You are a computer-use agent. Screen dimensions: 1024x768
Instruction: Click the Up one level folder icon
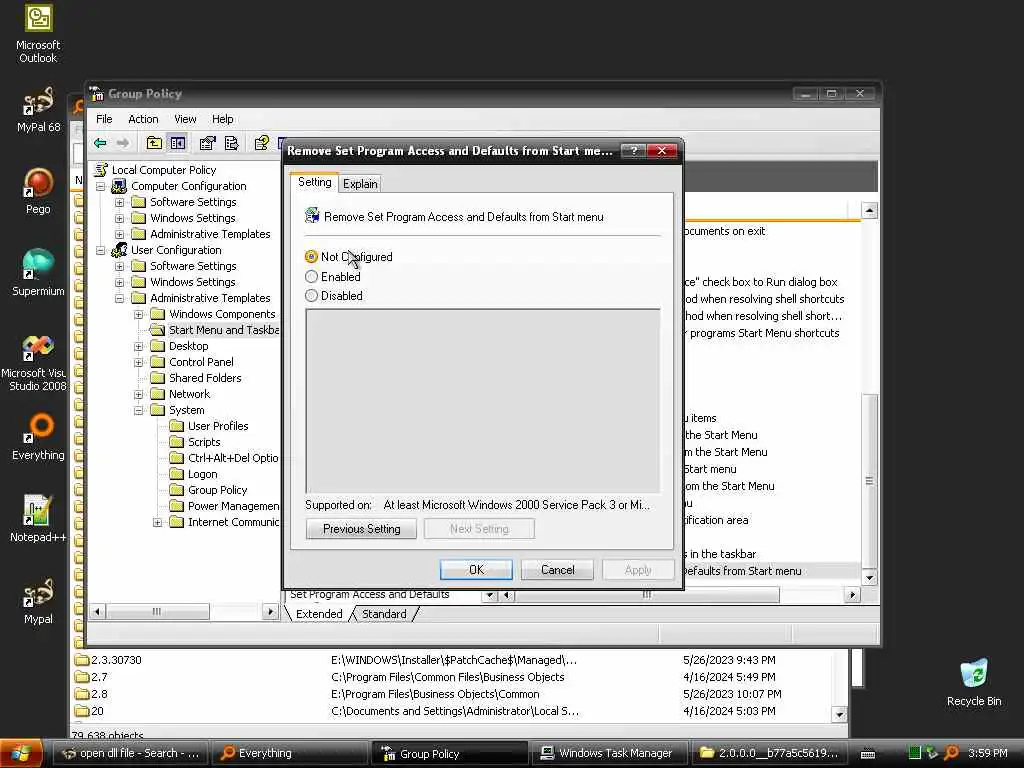coord(154,143)
